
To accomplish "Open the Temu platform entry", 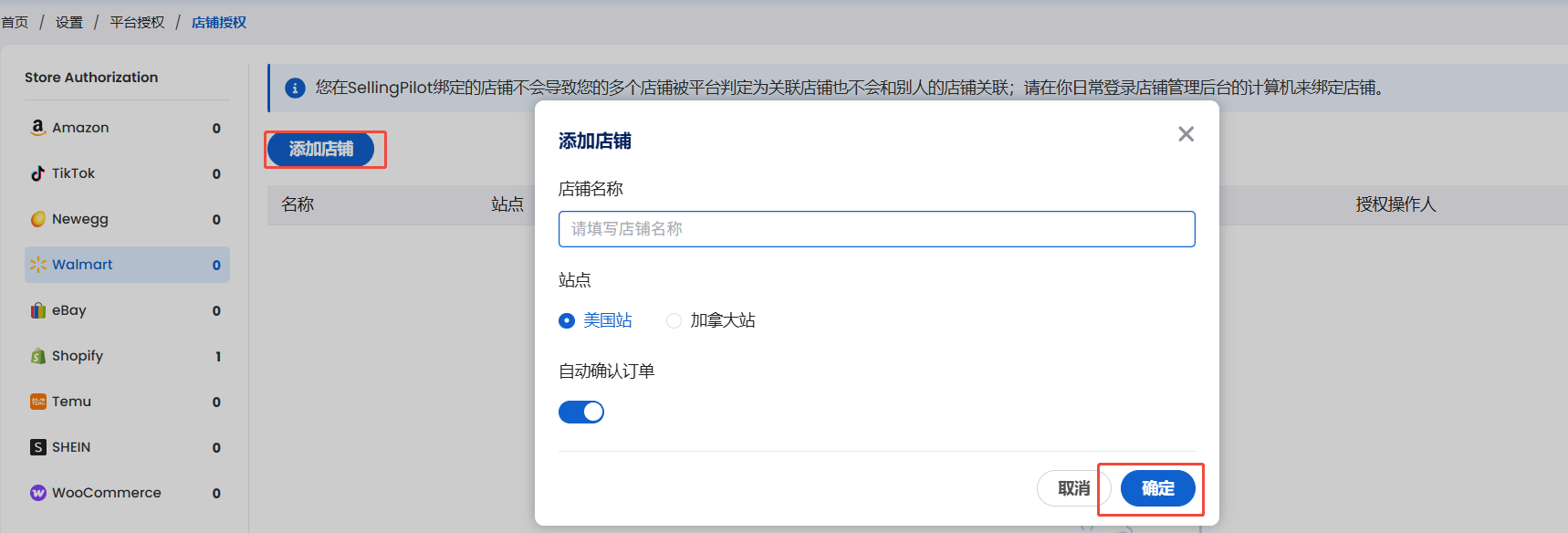I will 127,402.
